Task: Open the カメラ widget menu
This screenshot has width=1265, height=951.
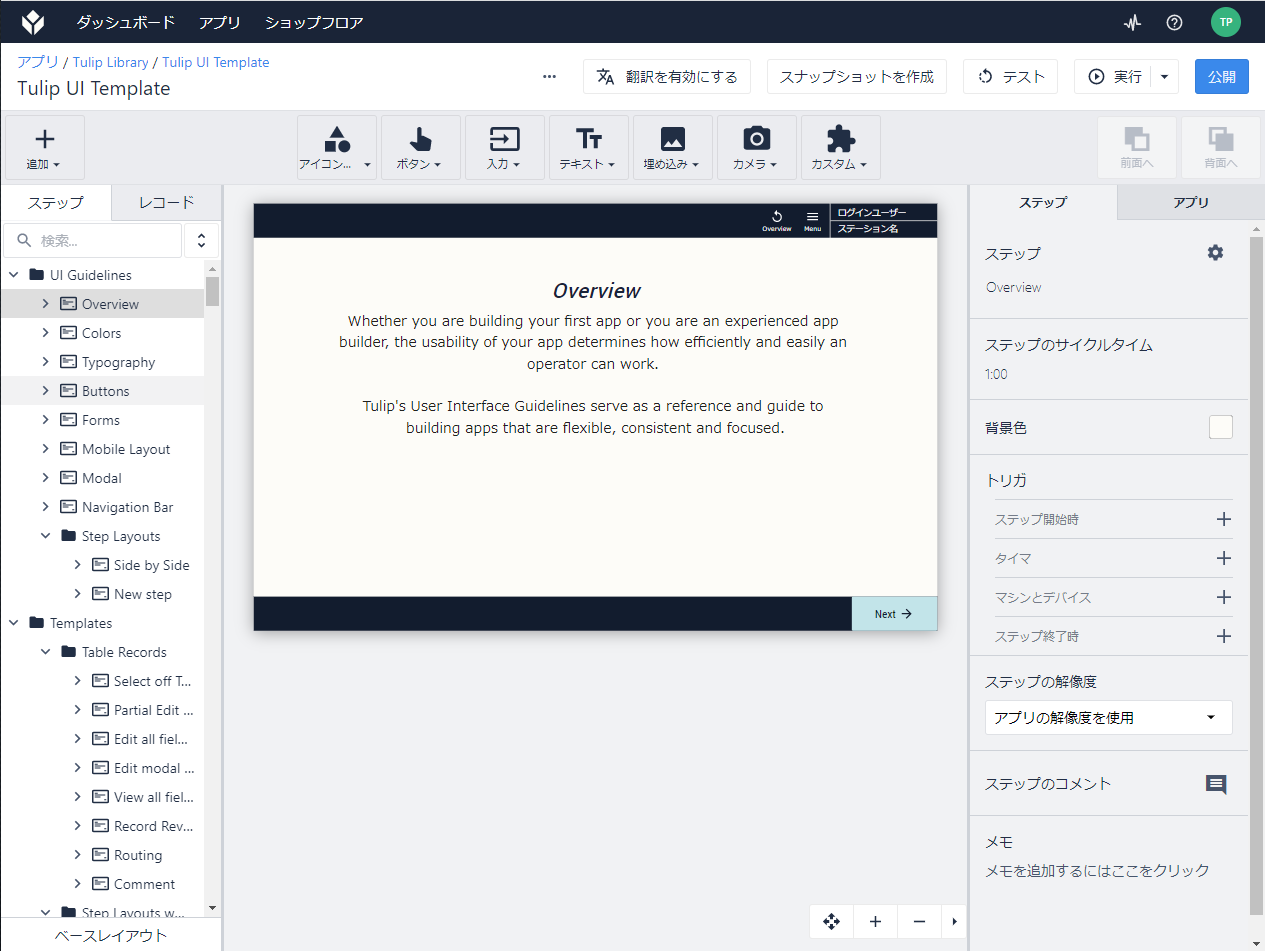Action: (x=757, y=148)
